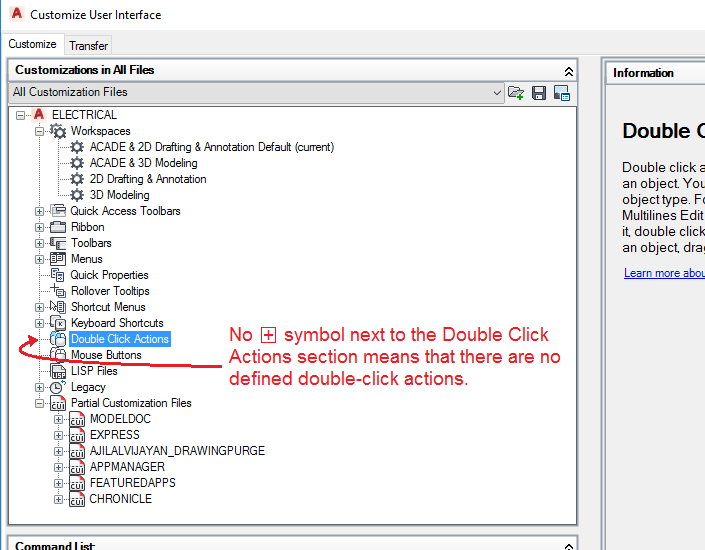Select the FEATUREDAPPS label
705x550 pixels.
point(133,483)
